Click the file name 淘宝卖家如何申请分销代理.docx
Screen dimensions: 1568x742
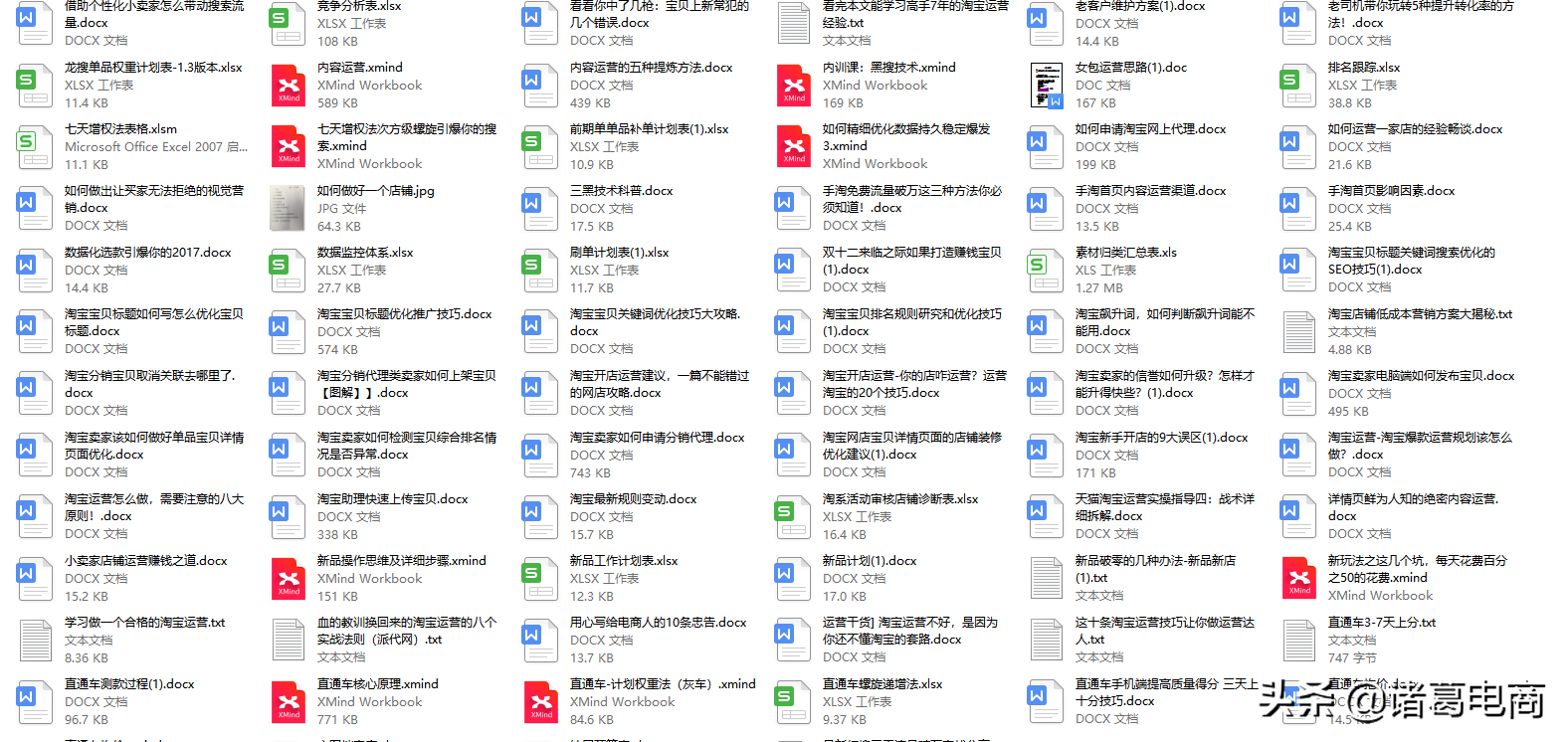click(x=657, y=438)
